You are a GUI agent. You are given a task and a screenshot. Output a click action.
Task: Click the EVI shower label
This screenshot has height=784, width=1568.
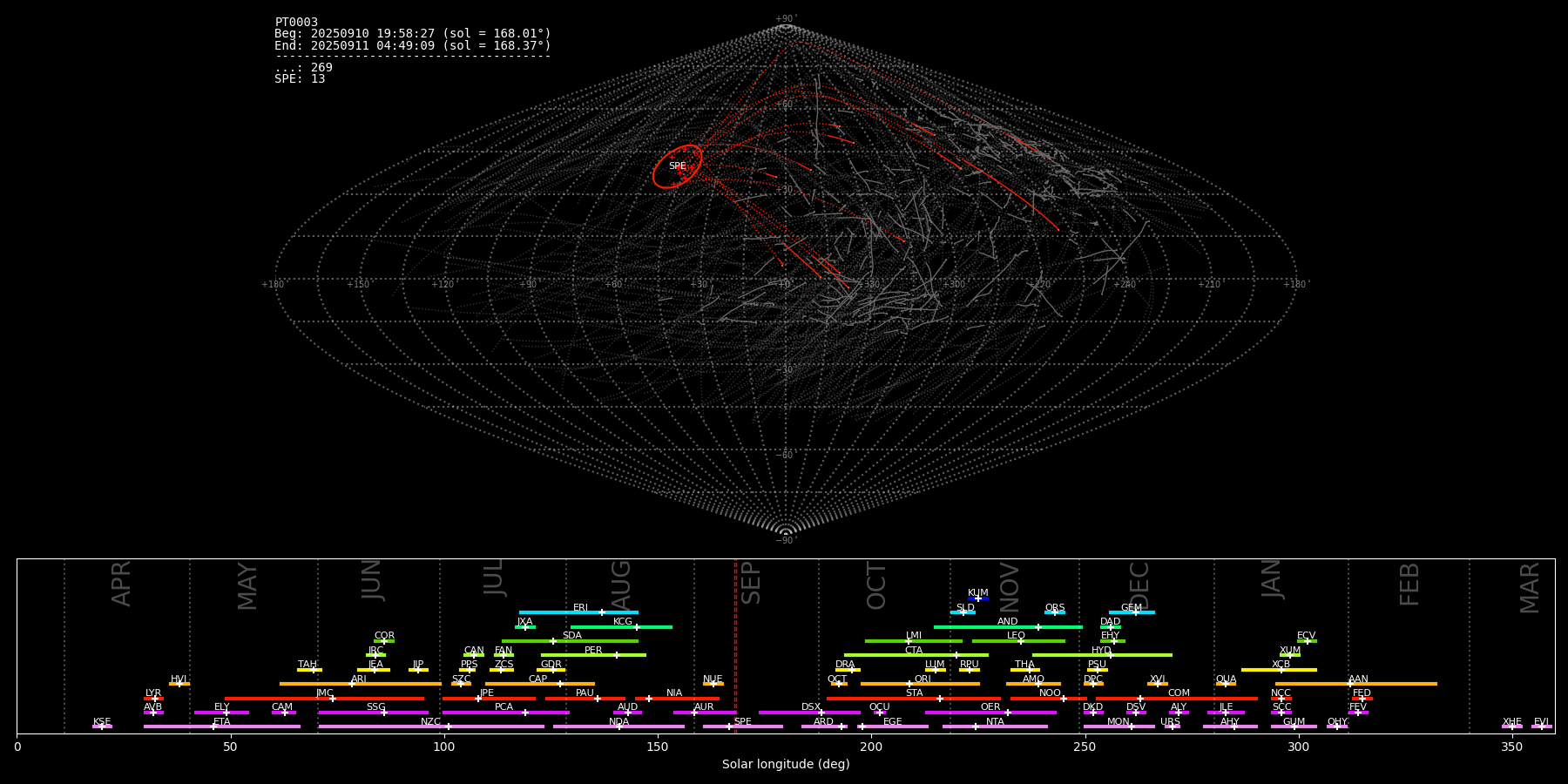coord(1541,721)
